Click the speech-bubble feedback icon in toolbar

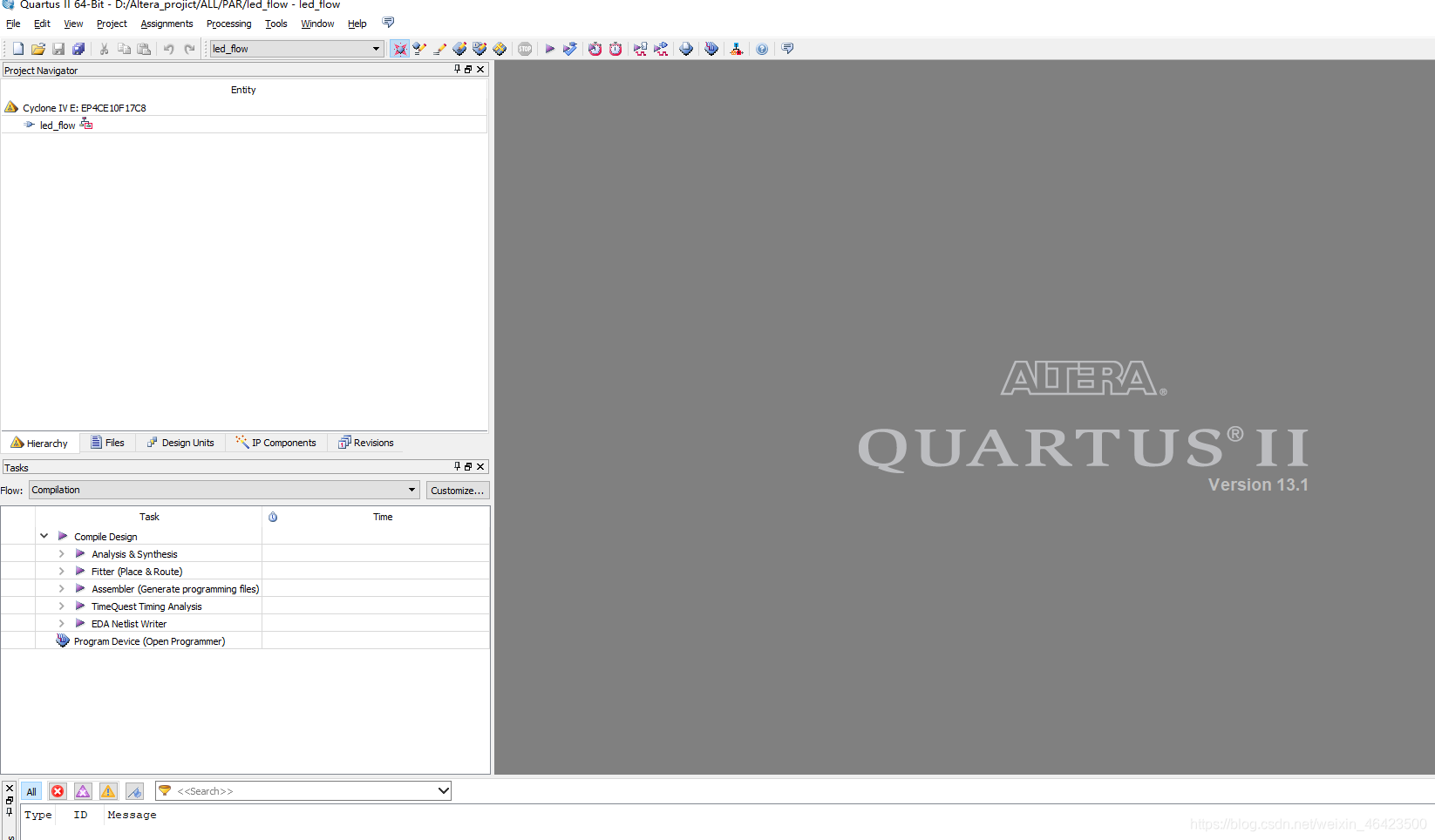click(787, 49)
